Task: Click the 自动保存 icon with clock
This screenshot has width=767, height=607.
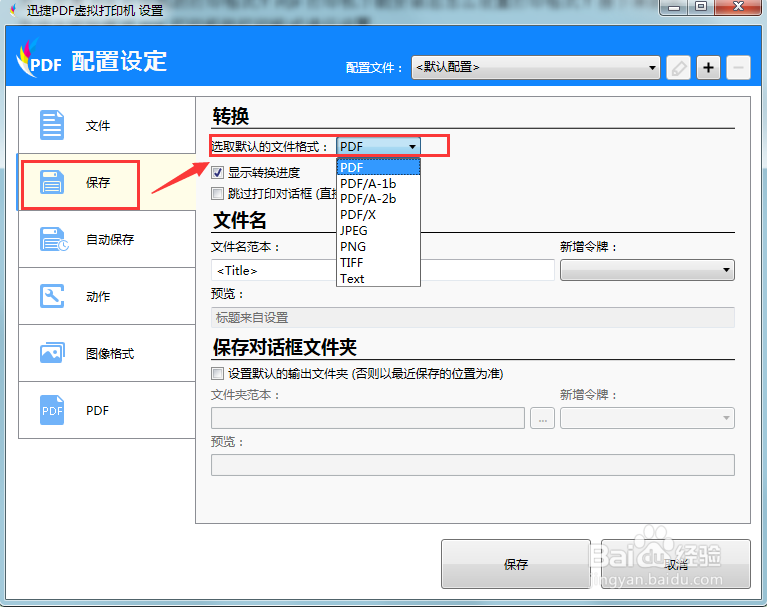Action: (x=54, y=239)
